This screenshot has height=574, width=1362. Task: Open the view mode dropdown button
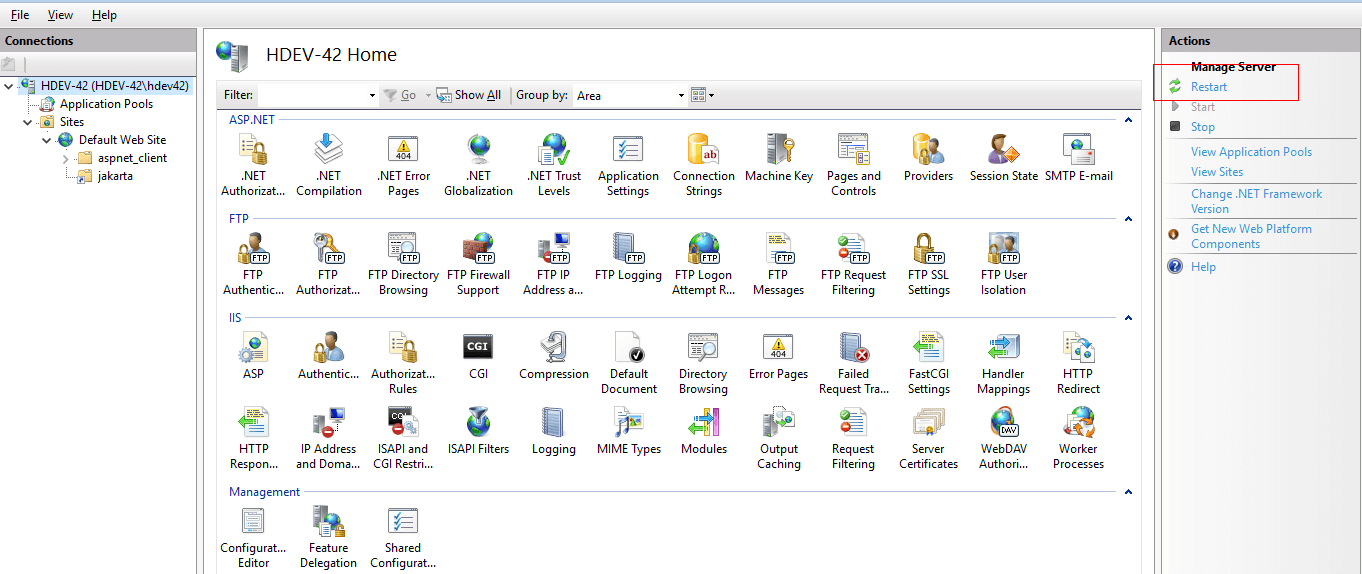click(x=702, y=95)
